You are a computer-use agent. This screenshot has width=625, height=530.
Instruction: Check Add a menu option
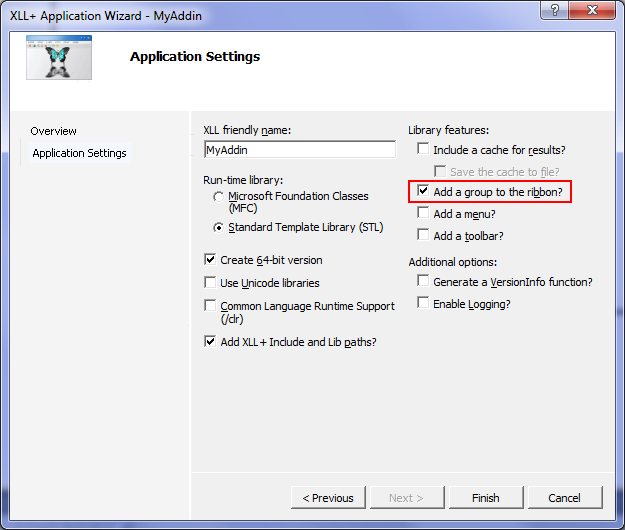pos(423,213)
